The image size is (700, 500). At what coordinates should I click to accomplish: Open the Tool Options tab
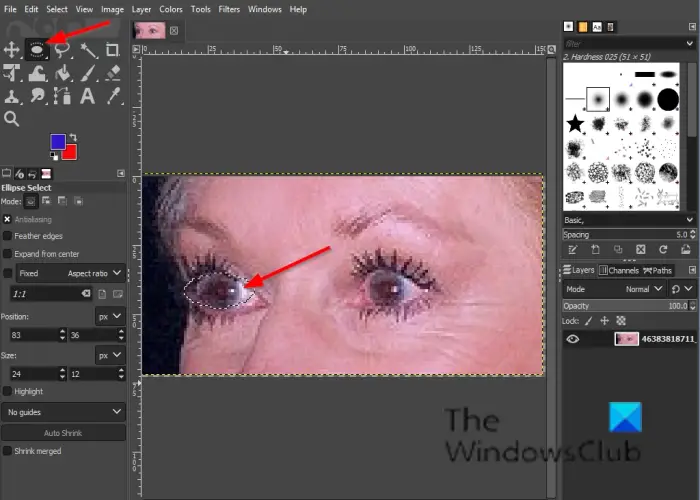pyautogui.click(x=6, y=174)
